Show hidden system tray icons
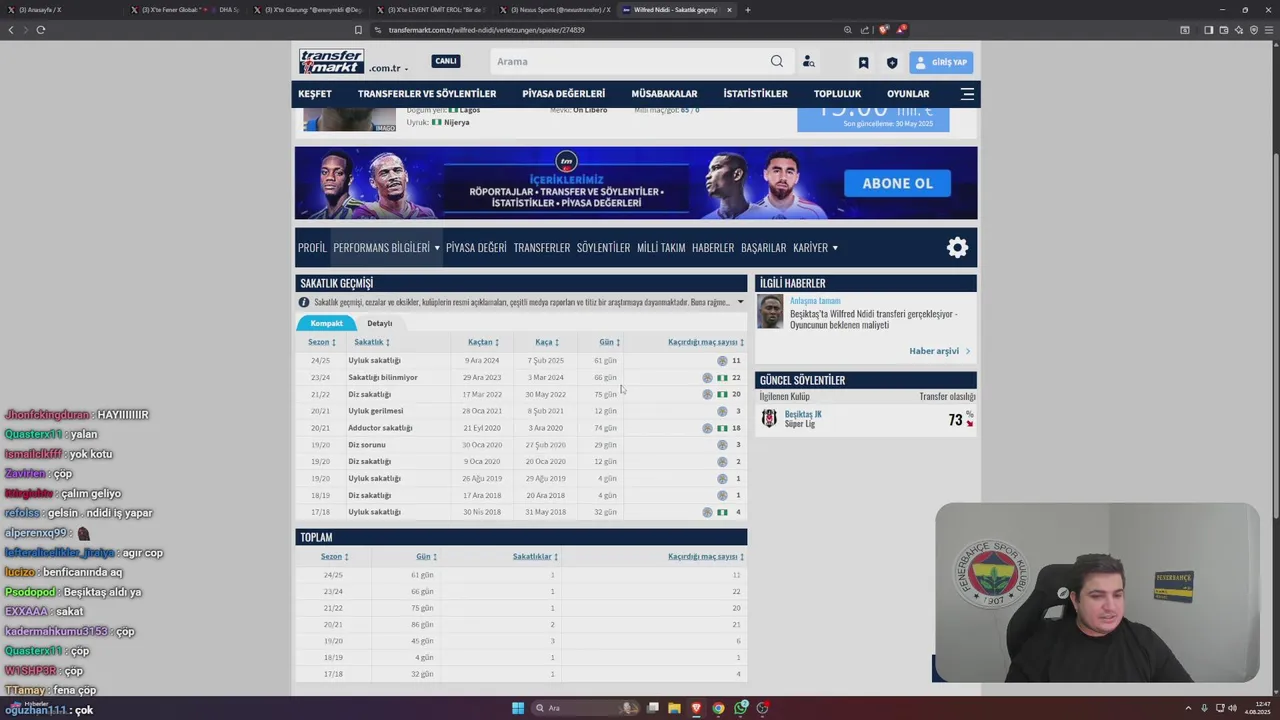Screen dimensions: 1280x720 [1189, 708]
